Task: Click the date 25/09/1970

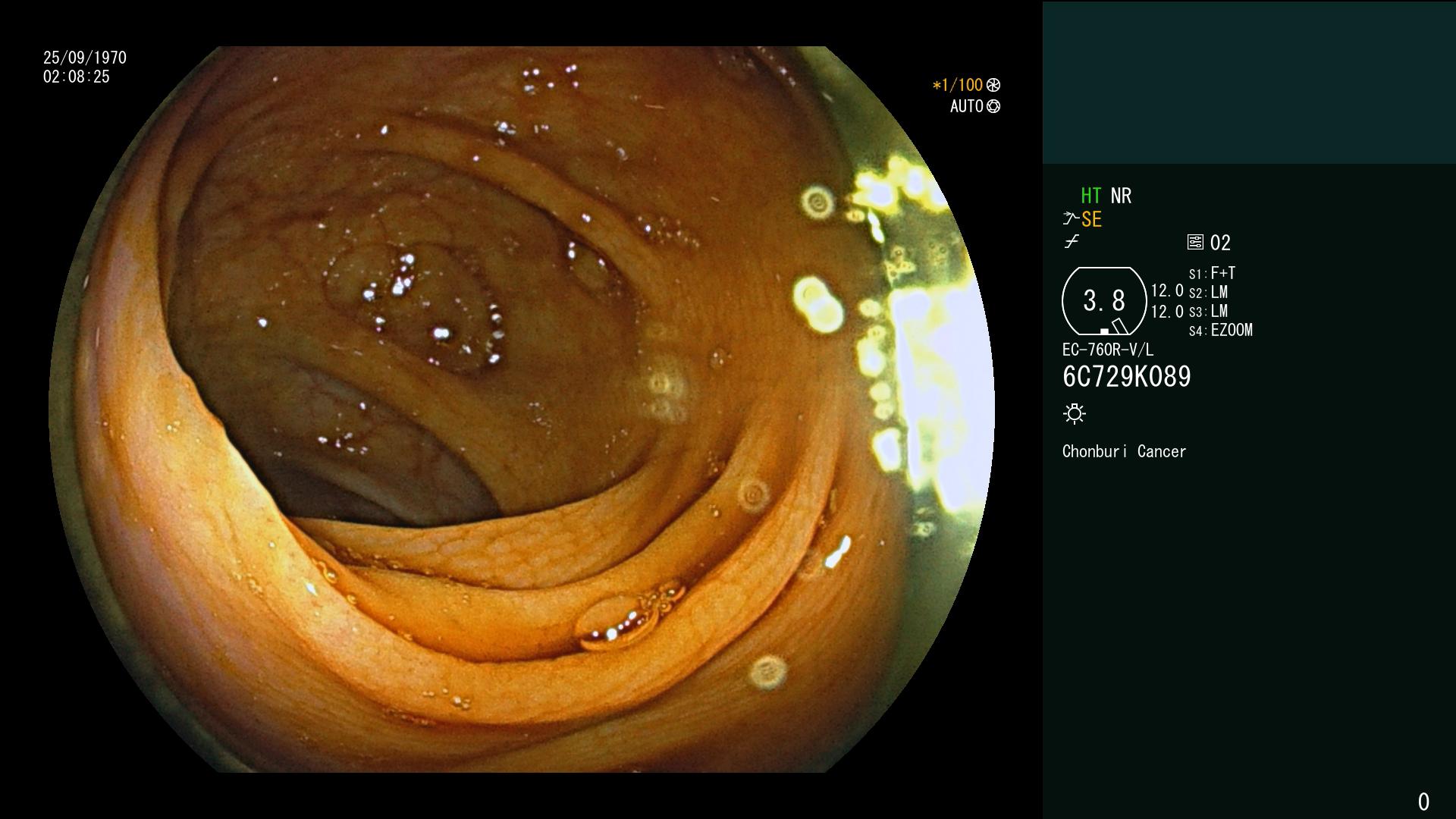Action: coord(85,58)
